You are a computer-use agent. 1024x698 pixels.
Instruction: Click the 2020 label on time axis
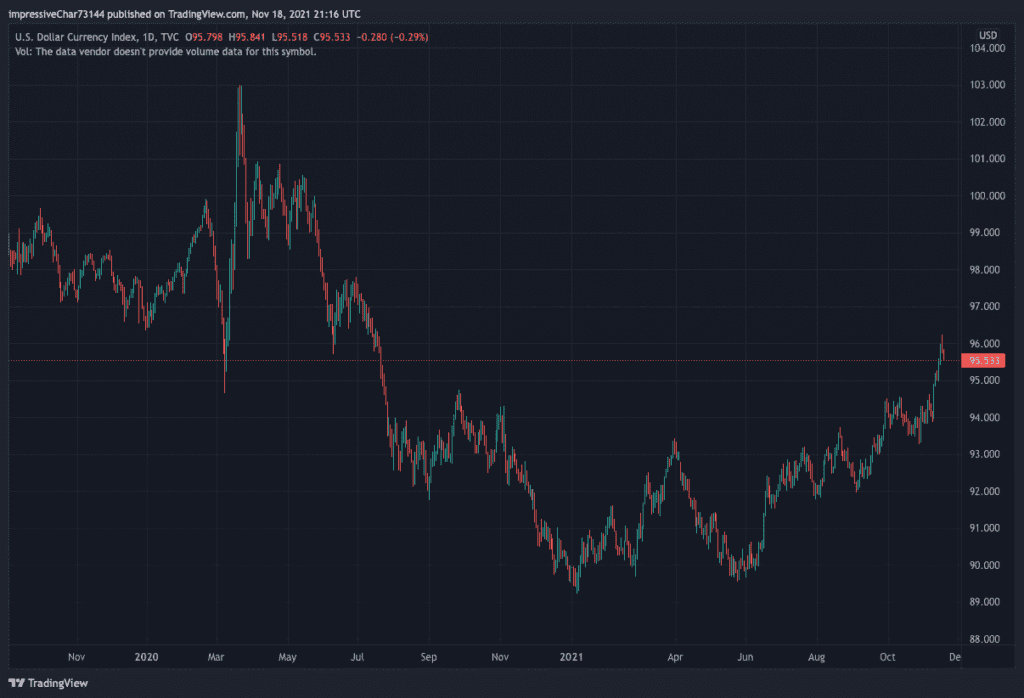click(146, 657)
